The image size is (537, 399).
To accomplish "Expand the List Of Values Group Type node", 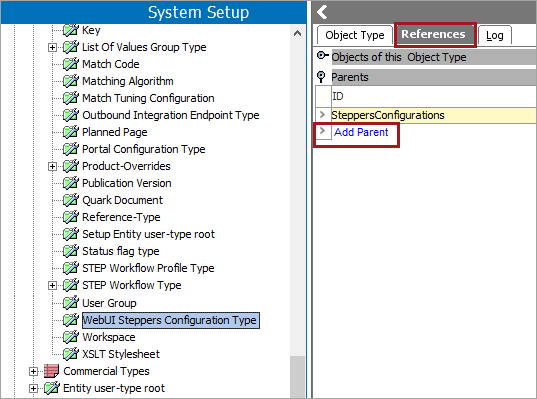I will (x=52, y=47).
